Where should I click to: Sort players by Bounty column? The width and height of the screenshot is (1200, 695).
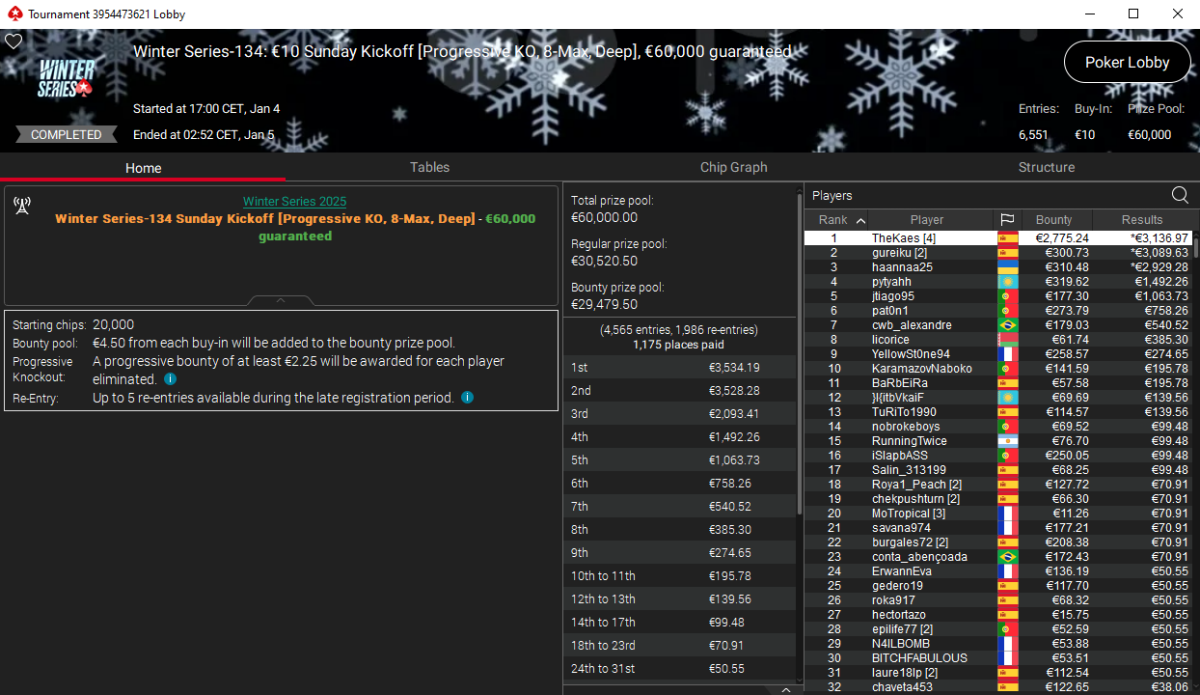click(x=1053, y=220)
